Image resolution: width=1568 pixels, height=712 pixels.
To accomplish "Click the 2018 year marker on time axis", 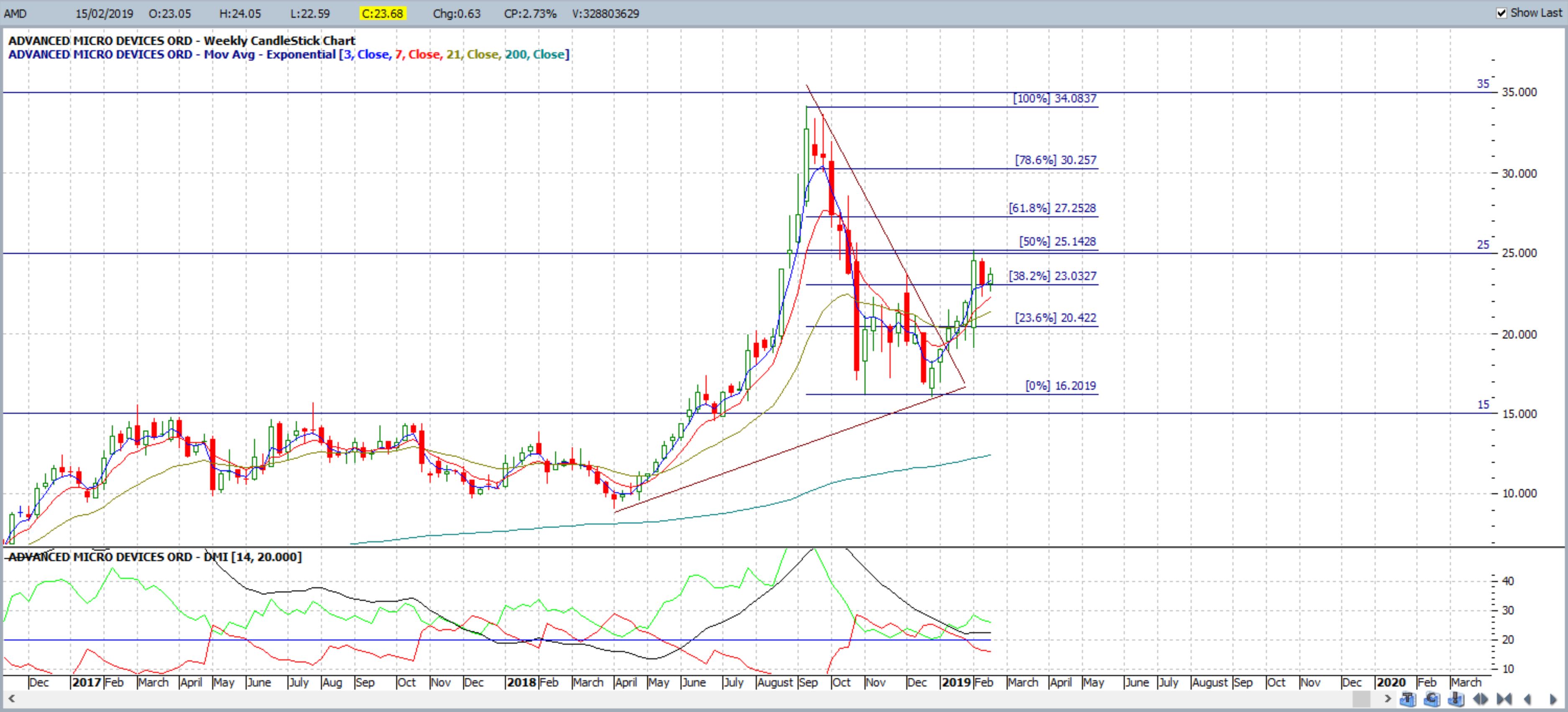I will pos(522,683).
